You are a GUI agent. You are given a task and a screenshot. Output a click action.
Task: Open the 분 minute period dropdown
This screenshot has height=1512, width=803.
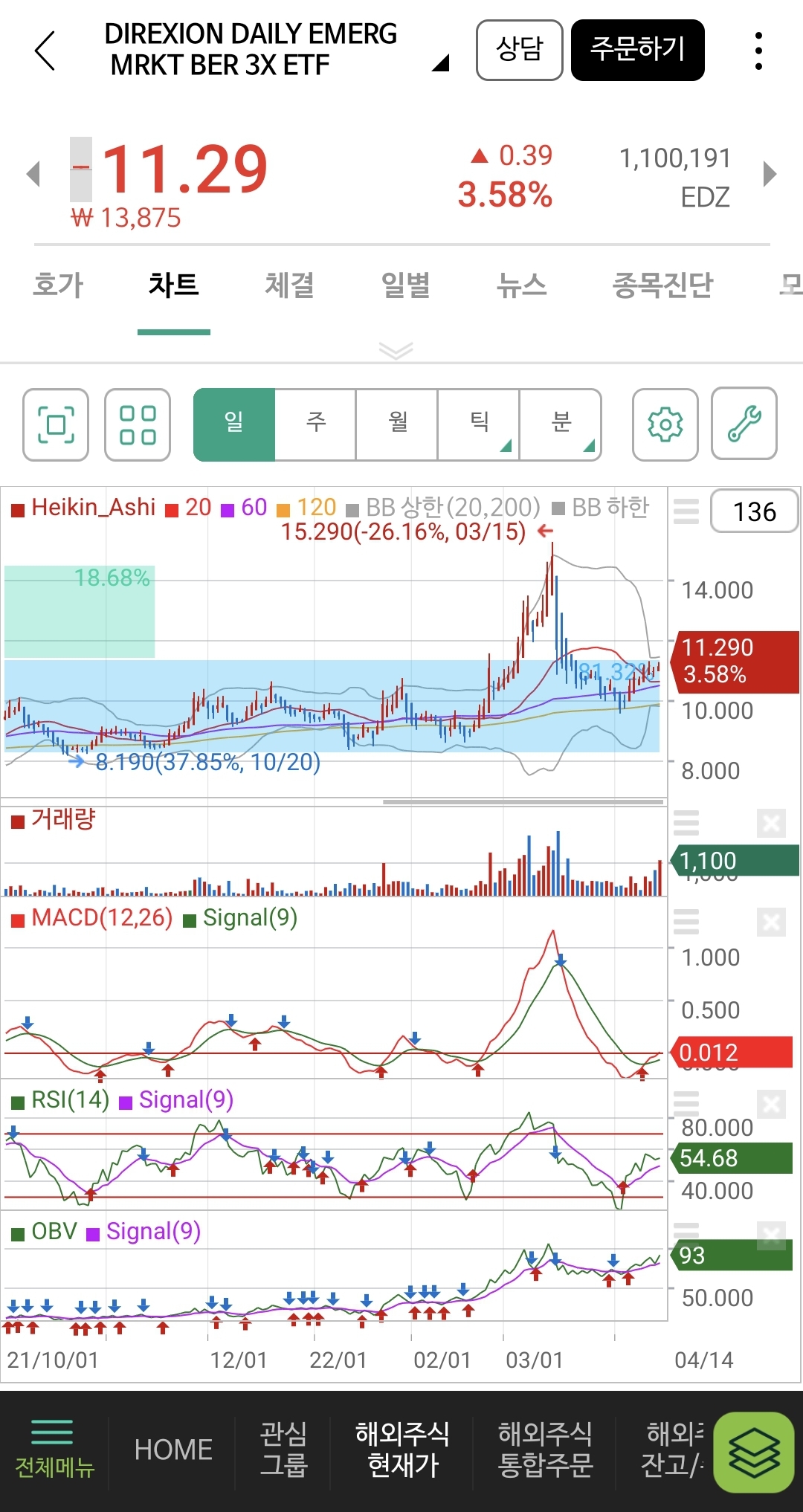click(x=561, y=424)
